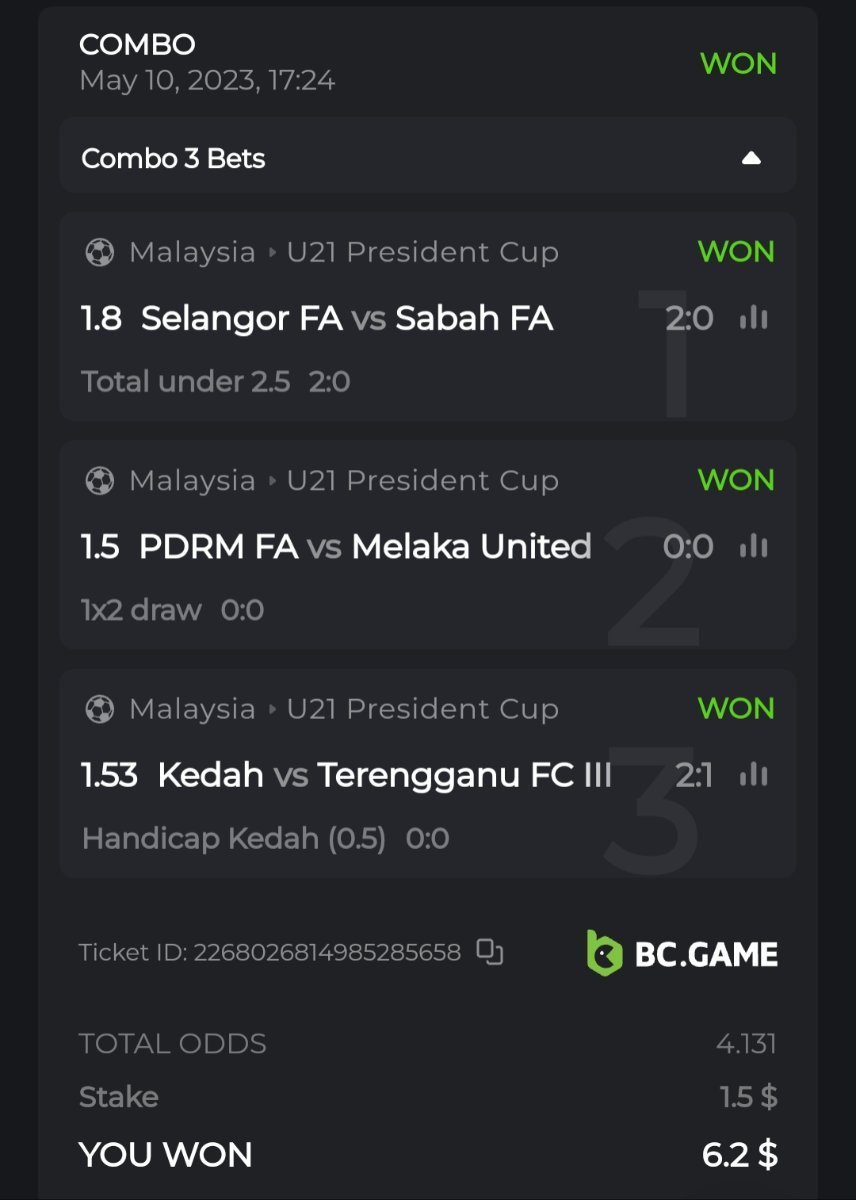Select U21 President Cup in first bet

[x=422, y=253]
